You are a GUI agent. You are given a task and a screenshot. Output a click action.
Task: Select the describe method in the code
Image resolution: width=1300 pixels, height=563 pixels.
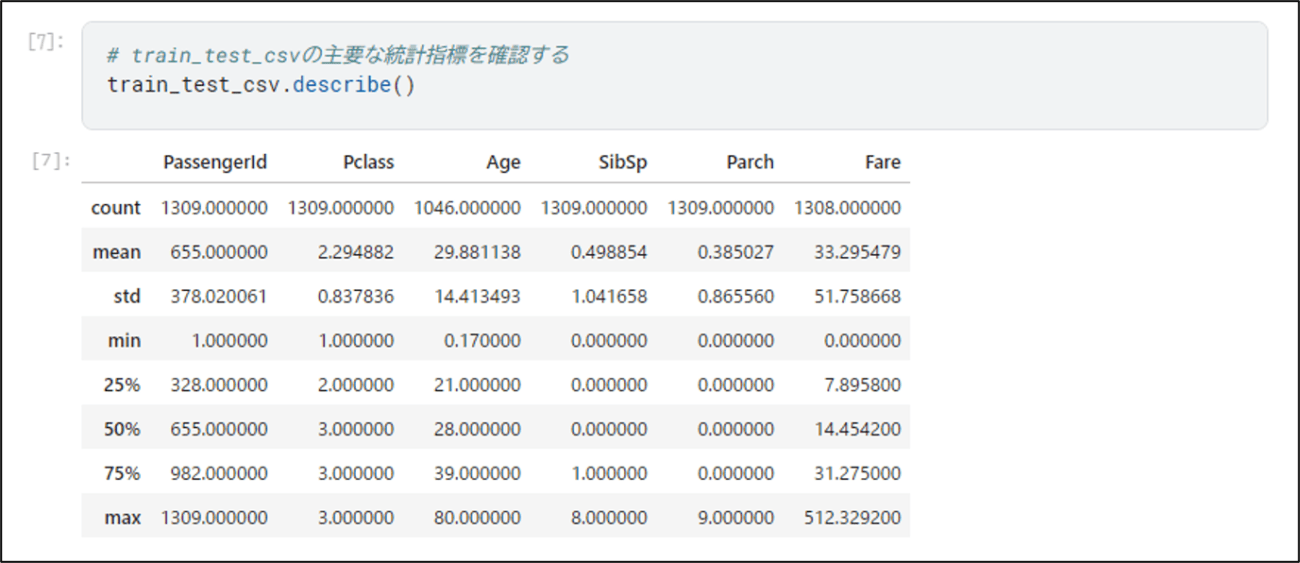341,85
